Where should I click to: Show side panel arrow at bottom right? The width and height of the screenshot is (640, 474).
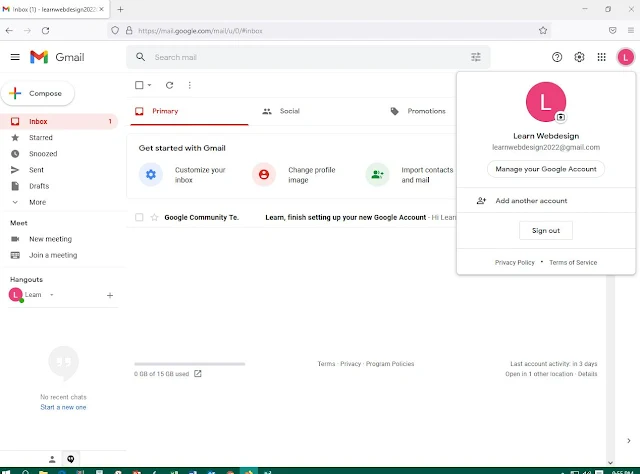tap(629, 441)
